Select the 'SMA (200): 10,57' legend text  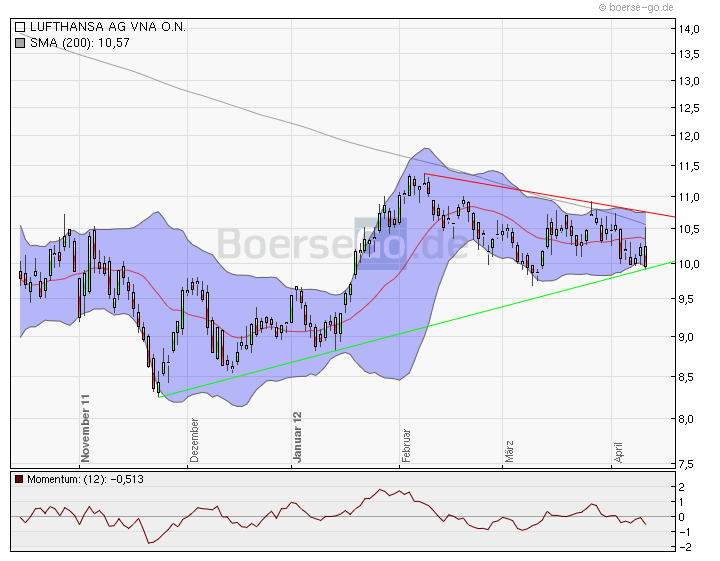click(x=80, y=43)
